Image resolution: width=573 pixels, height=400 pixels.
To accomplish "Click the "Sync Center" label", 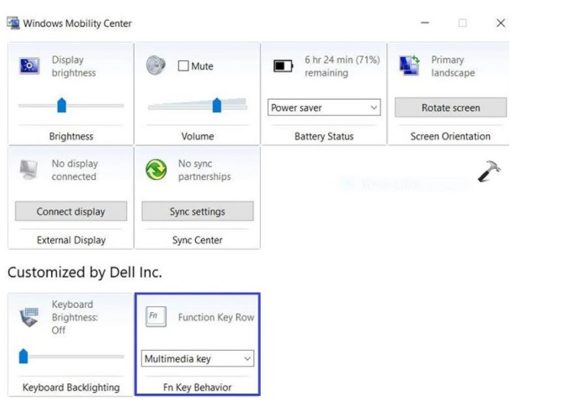I will [197, 240].
